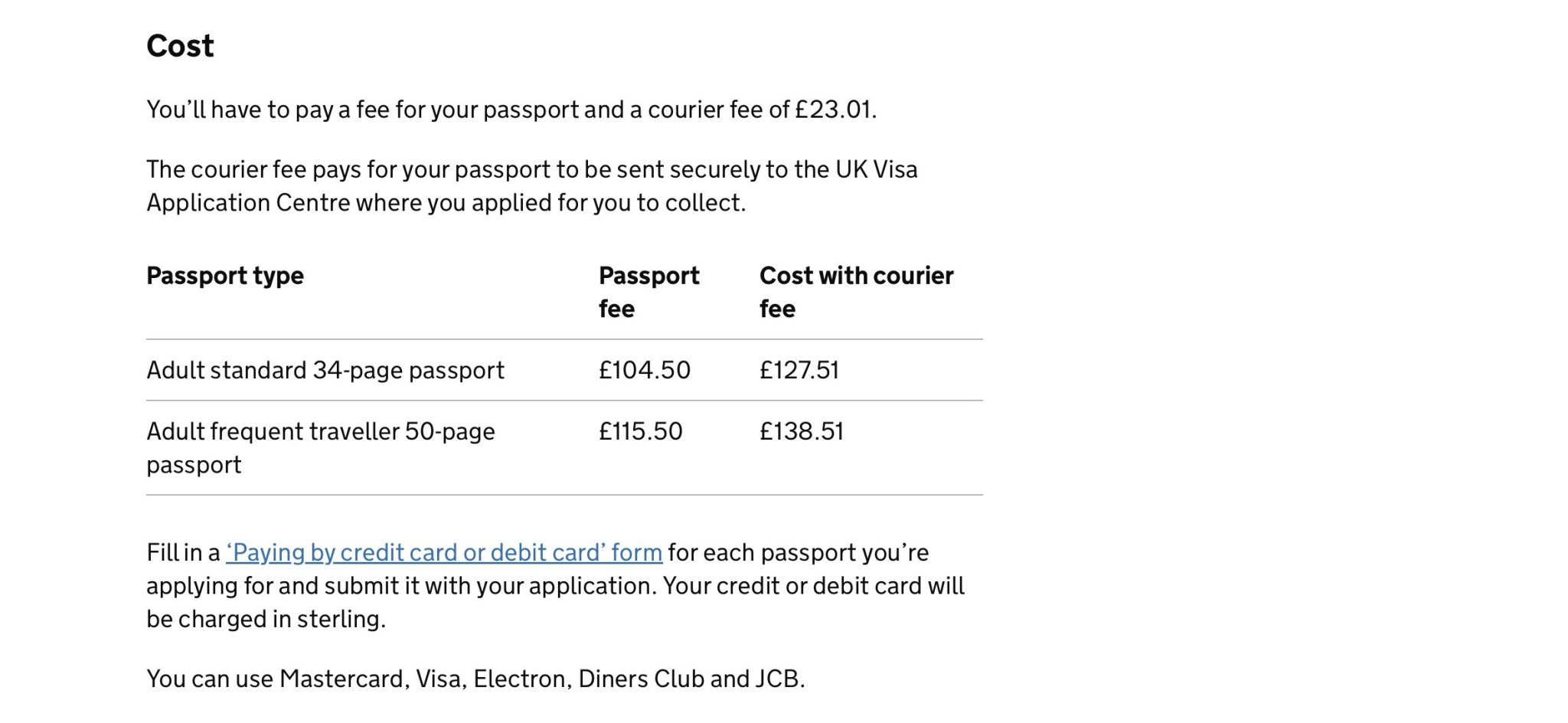Click the courier fee £23.01 sentence
Screen dimensions: 1568x723
pos(511,110)
